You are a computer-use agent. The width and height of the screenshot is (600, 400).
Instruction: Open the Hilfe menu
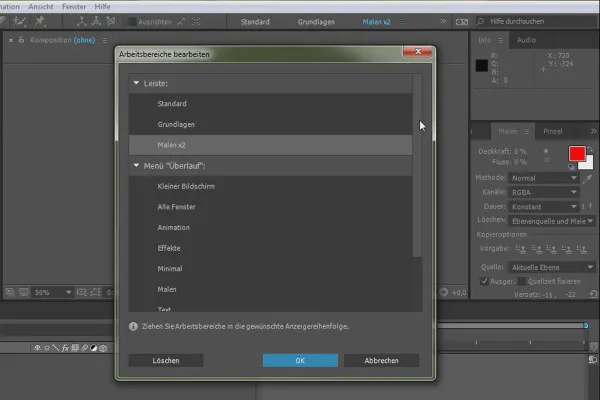point(102,7)
